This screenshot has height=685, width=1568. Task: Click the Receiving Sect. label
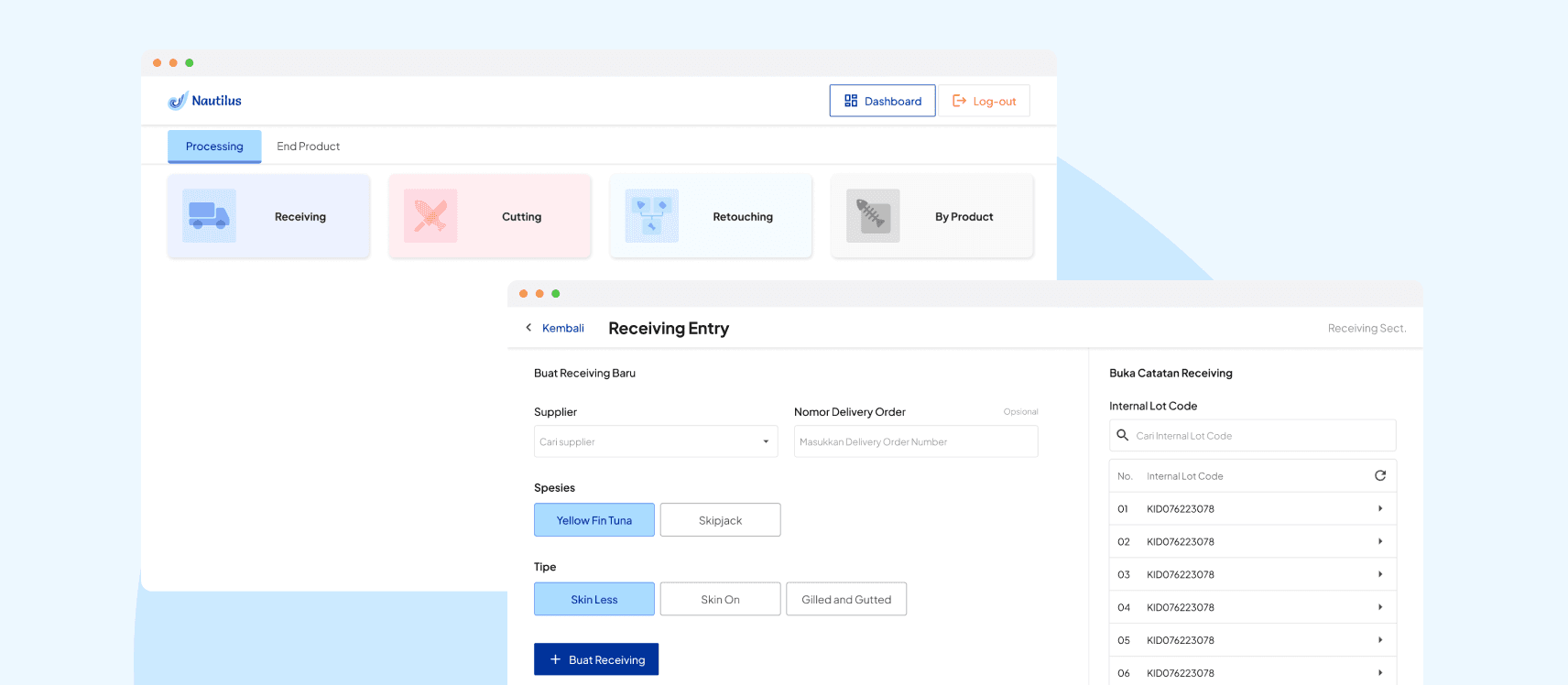click(1367, 328)
